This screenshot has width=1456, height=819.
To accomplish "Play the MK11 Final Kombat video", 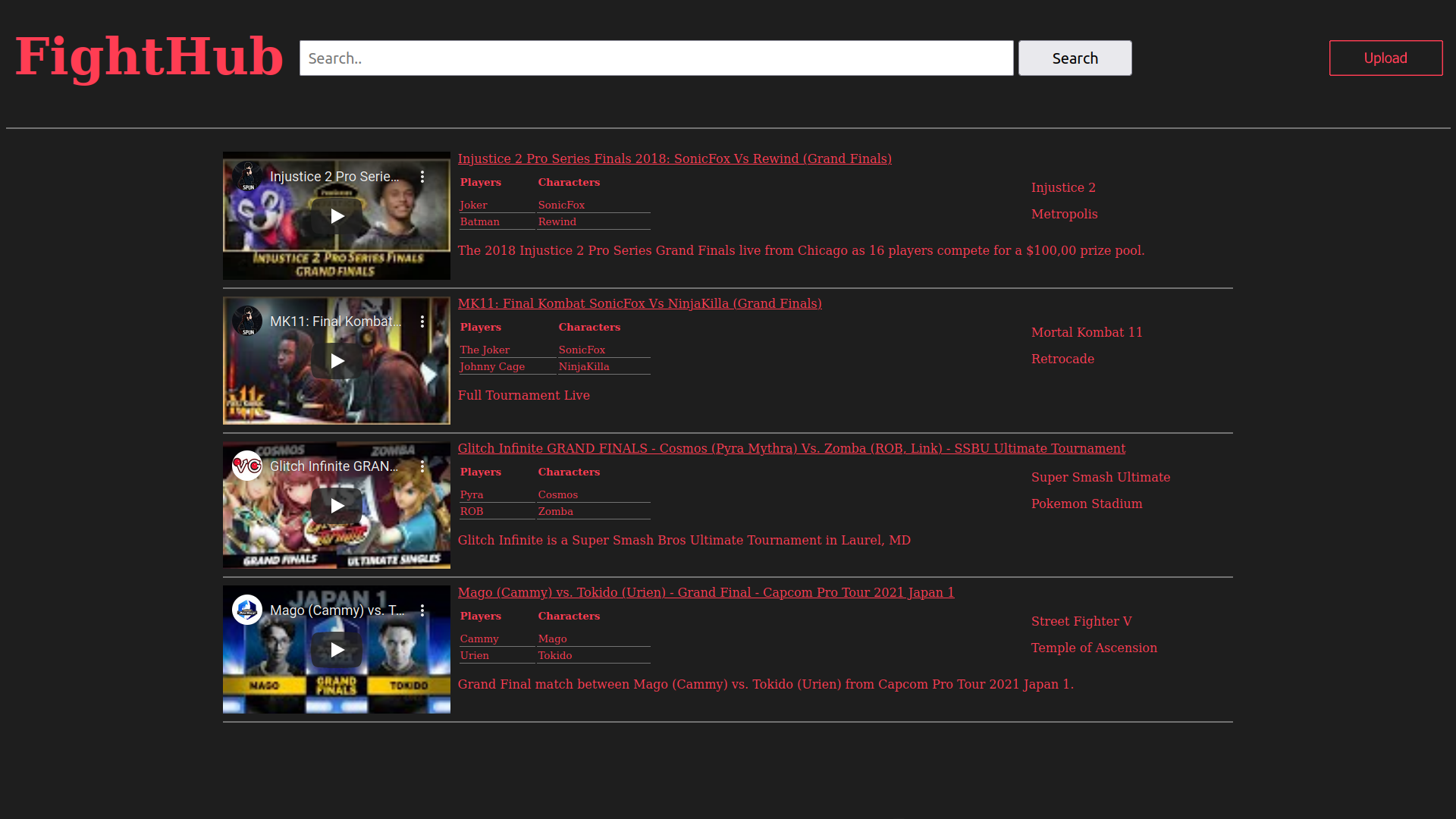I will [337, 361].
